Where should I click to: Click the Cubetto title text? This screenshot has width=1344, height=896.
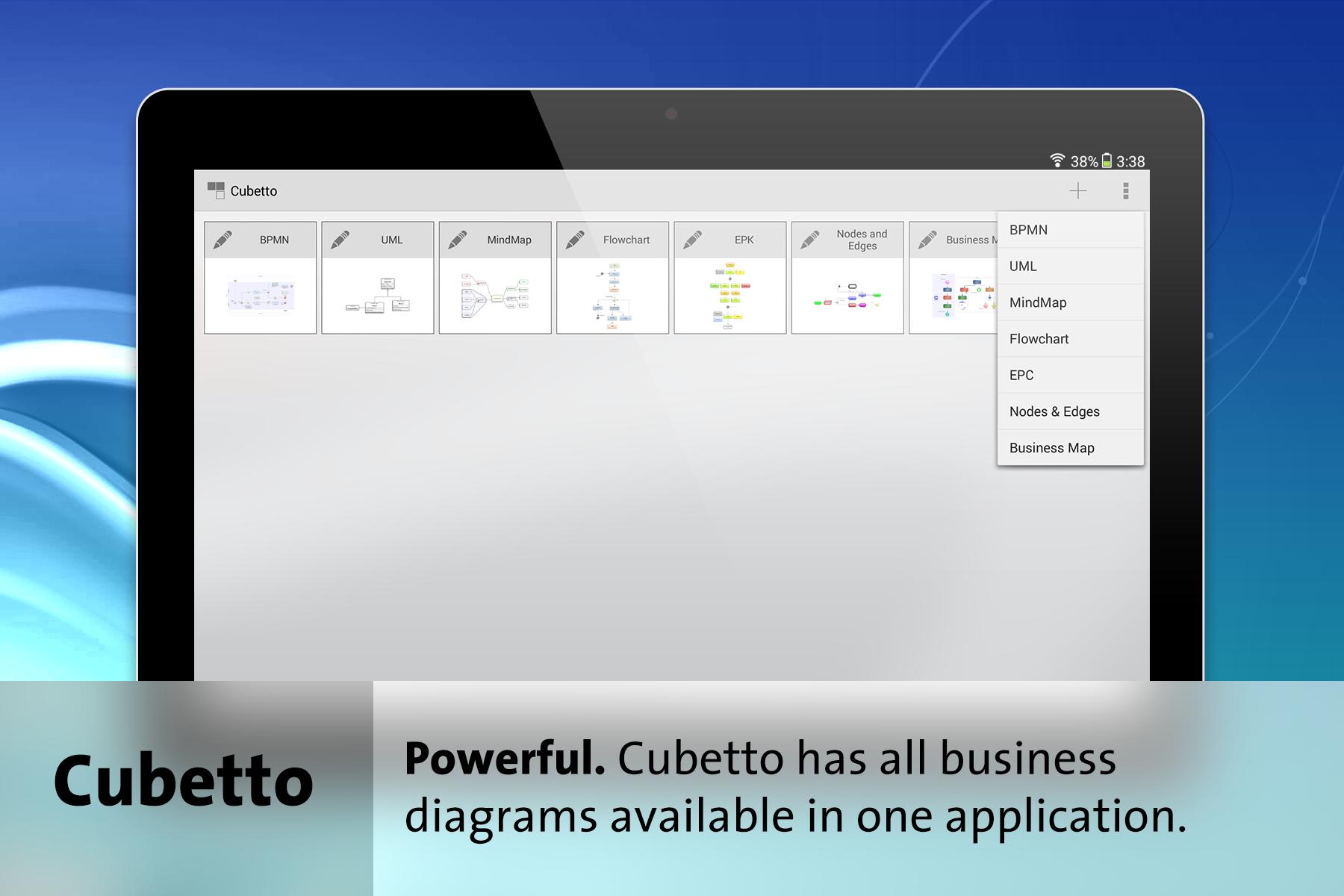click(254, 191)
